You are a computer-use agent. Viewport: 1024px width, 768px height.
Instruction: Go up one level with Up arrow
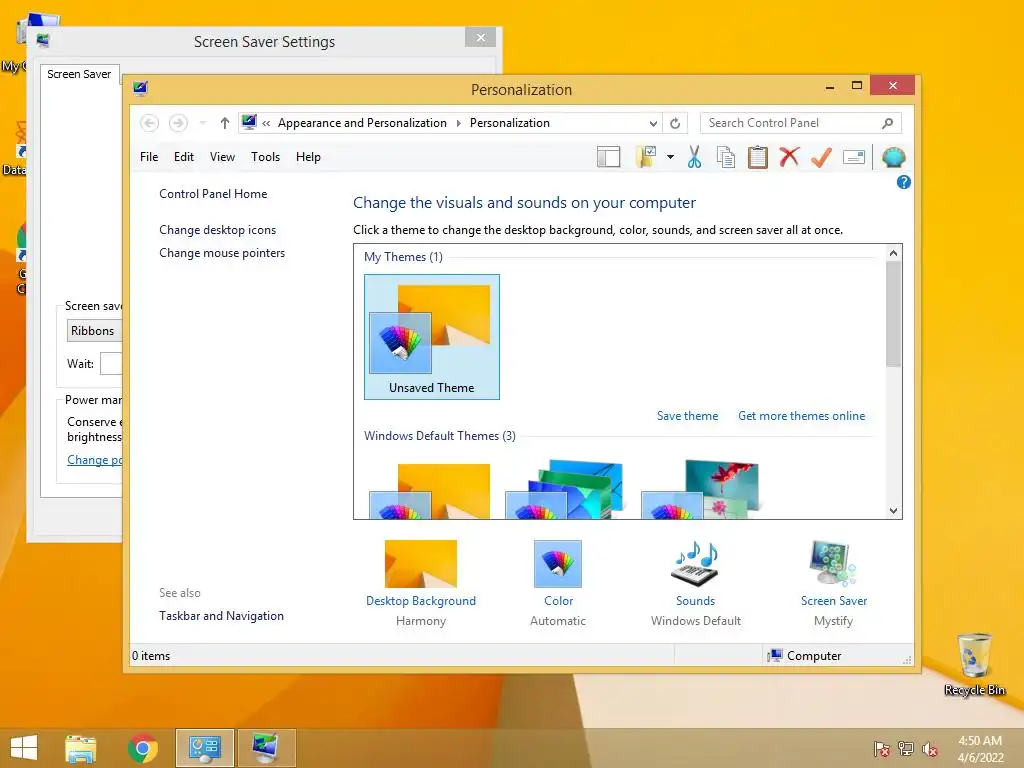(225, 123)
